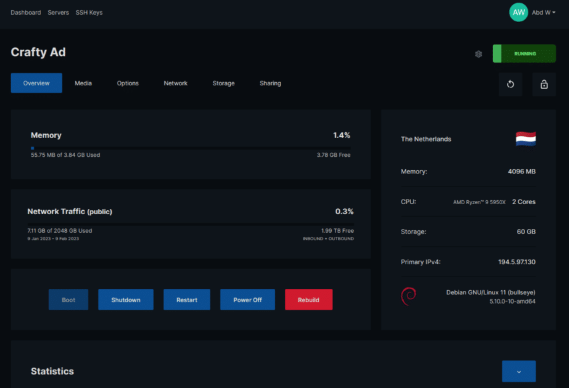Click the Memory usage progress bar
Screen dimensions: 569x388
pos(191,148)
